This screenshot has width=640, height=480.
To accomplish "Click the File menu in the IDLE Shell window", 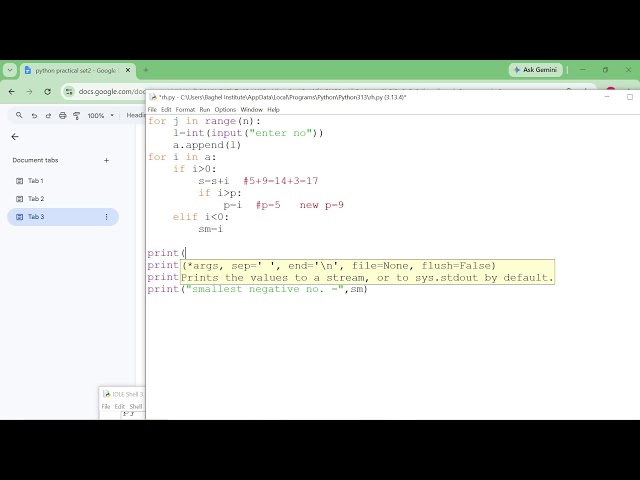I will coord(106,407).
